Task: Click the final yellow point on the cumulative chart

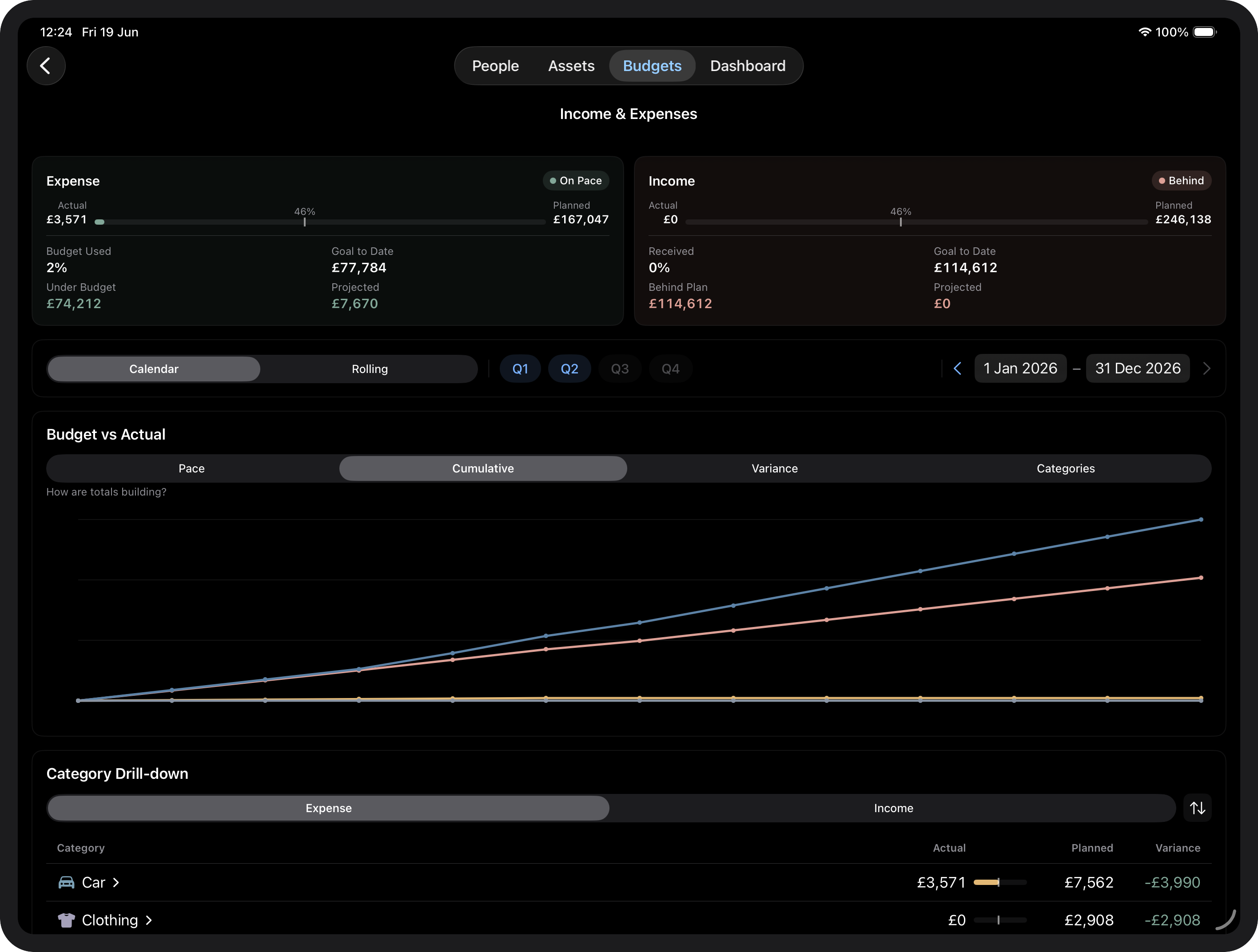Action: [x=1201, y=698]
